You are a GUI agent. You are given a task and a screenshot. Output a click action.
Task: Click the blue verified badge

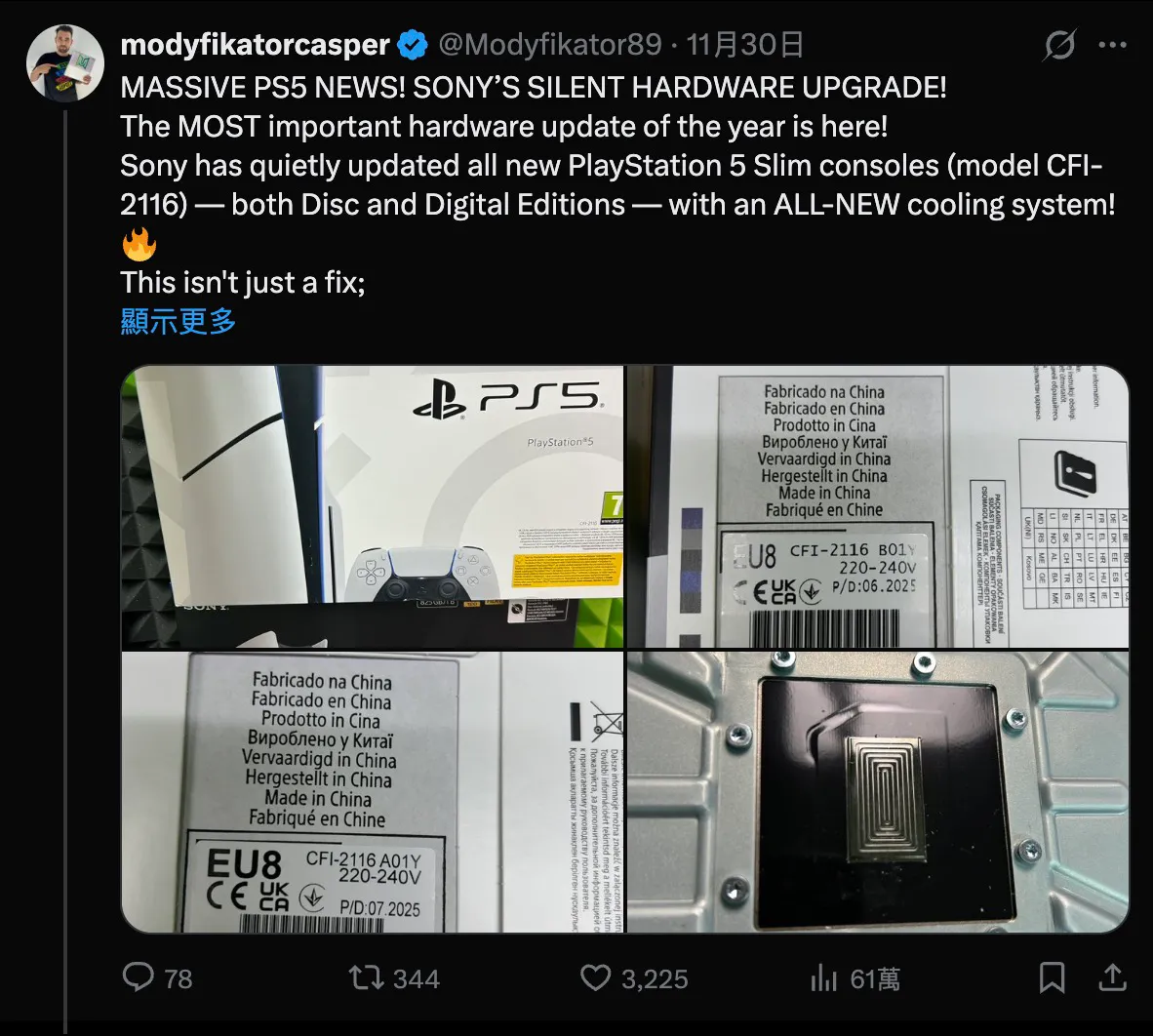click(413, 45)
